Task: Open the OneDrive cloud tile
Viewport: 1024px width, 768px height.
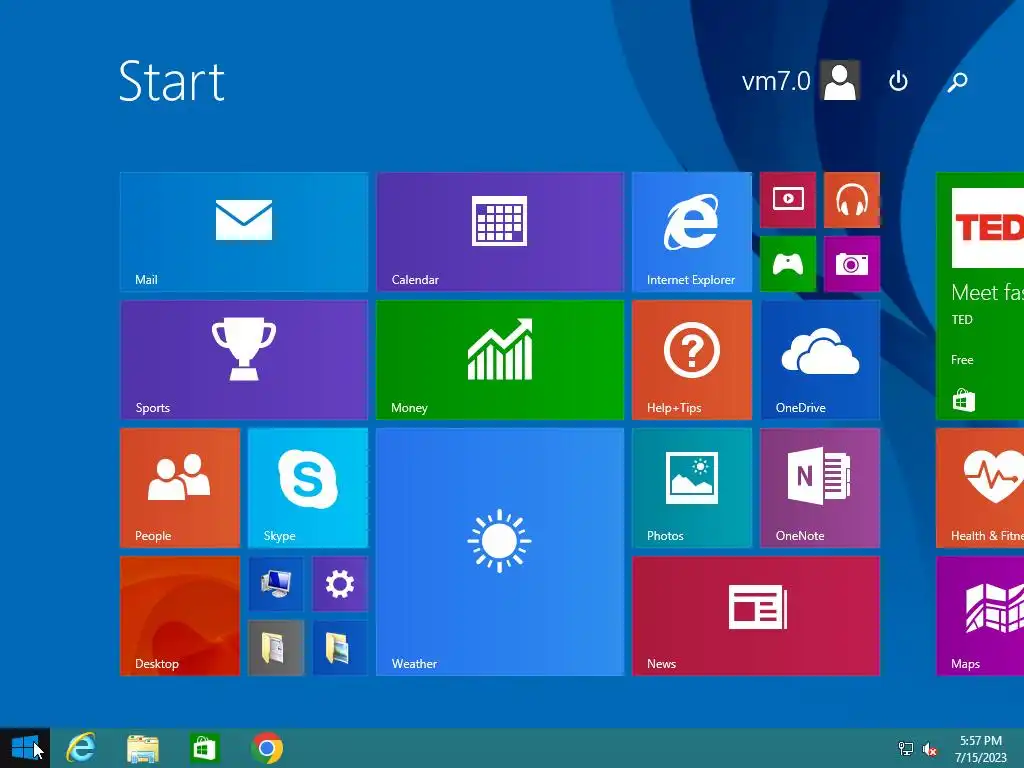Action: coord(820,360)
